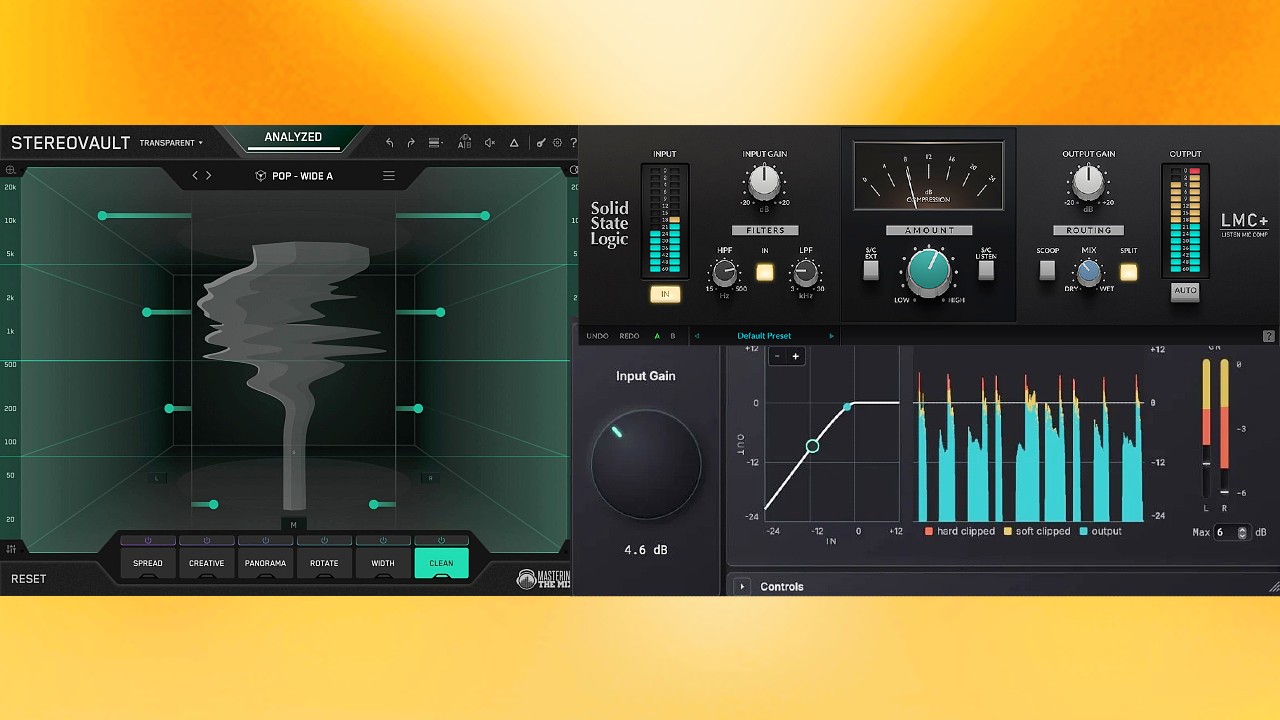Select preset slot A in SSL toolbar
This screenshot has height=720, width=1280.
(x=657, y=336)
